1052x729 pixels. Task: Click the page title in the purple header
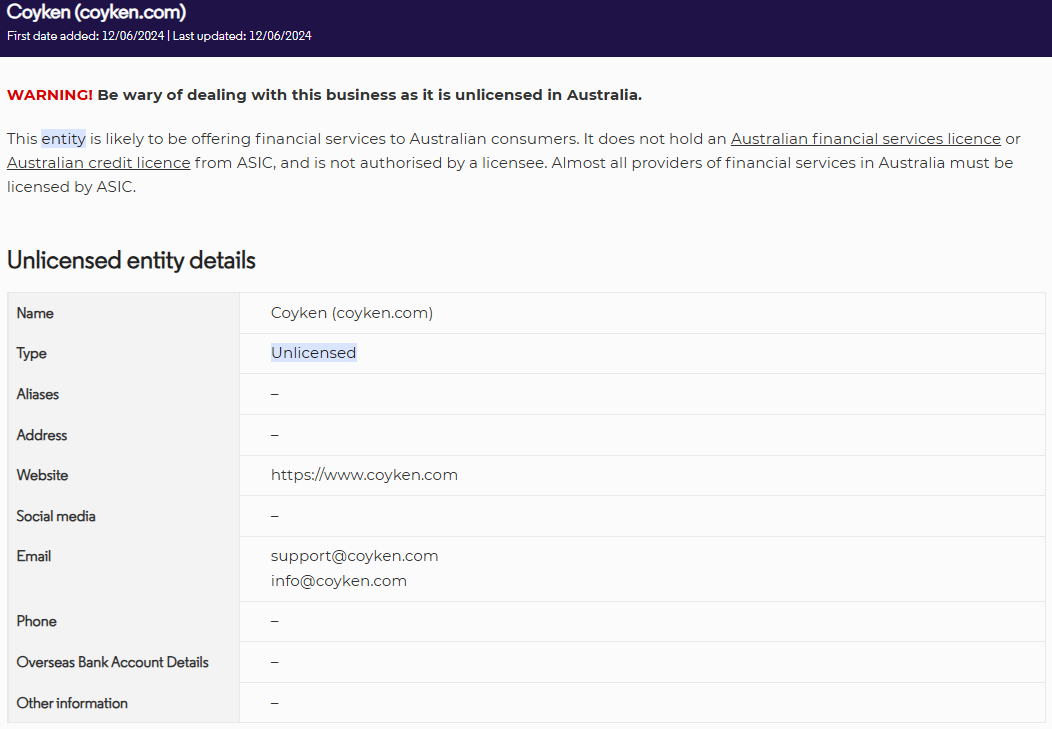(x=96, y=13)
